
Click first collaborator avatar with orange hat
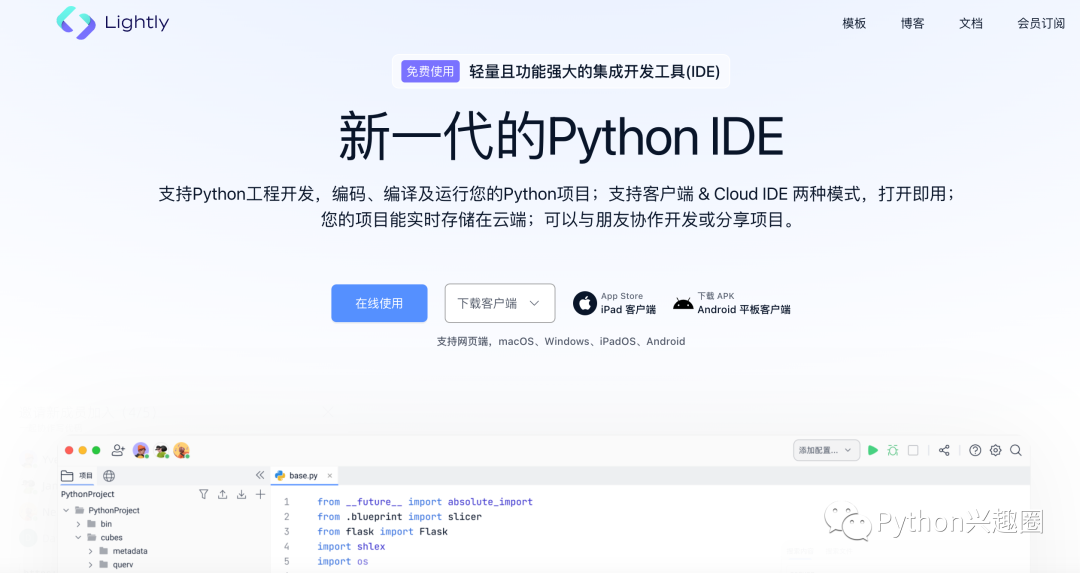click(141, 450)
